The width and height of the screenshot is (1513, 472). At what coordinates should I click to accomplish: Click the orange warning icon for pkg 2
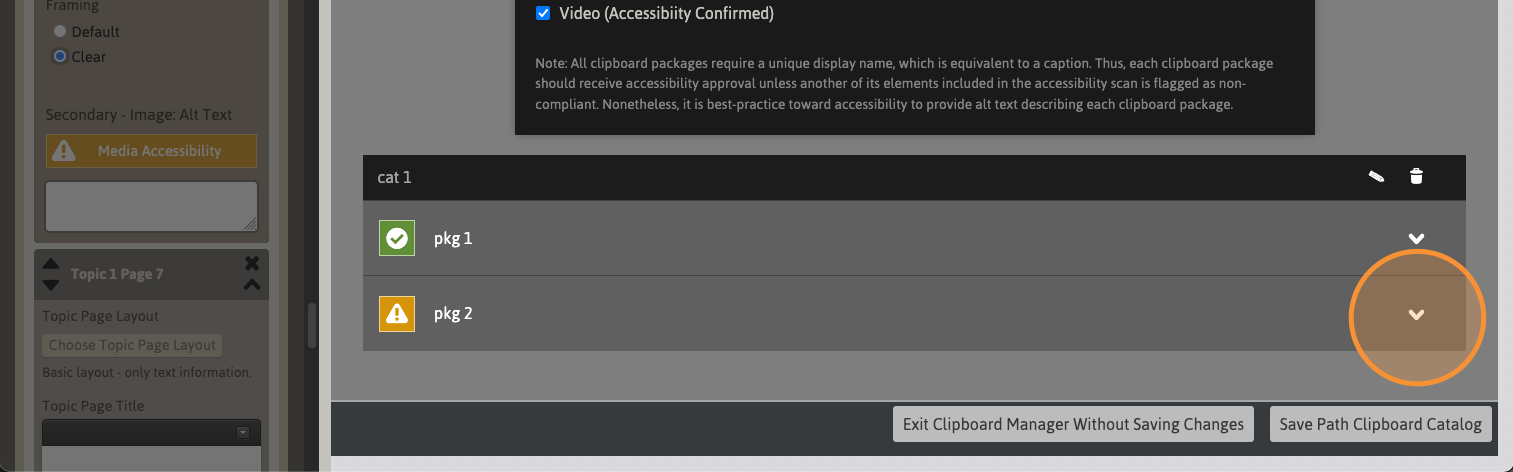pos(397,314)
